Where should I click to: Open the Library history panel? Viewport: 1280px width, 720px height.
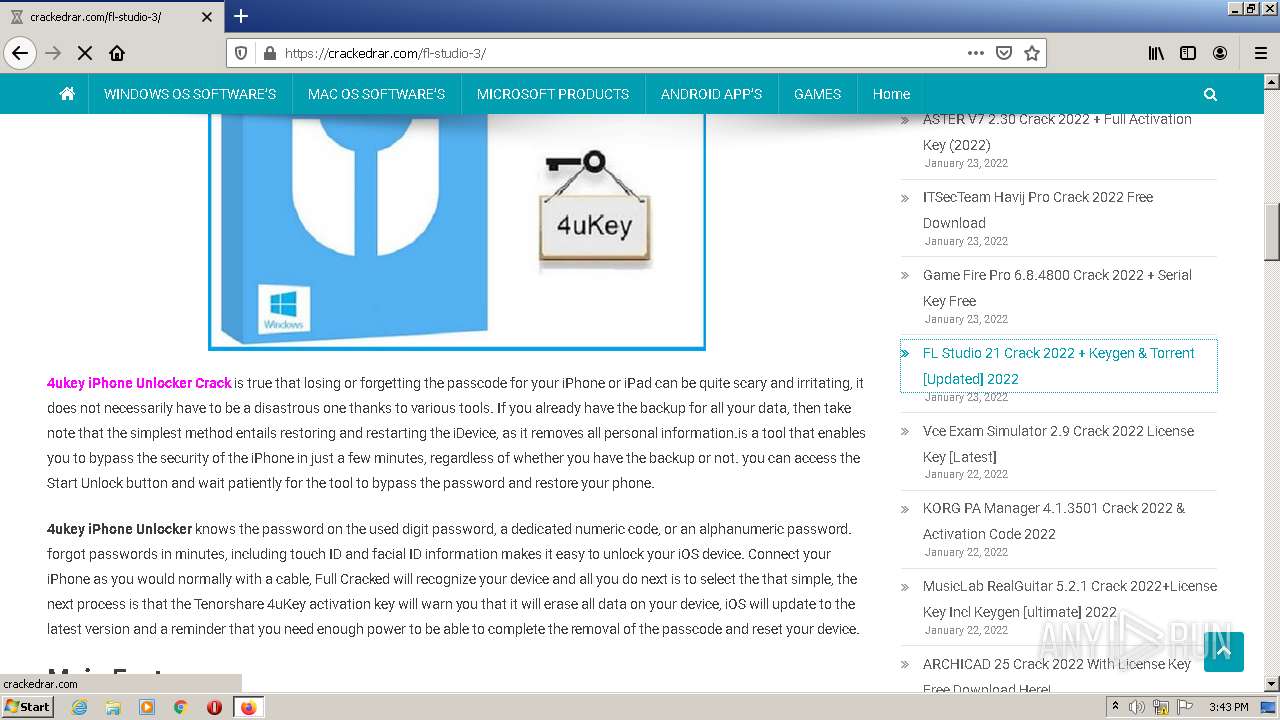[1156, 53]
